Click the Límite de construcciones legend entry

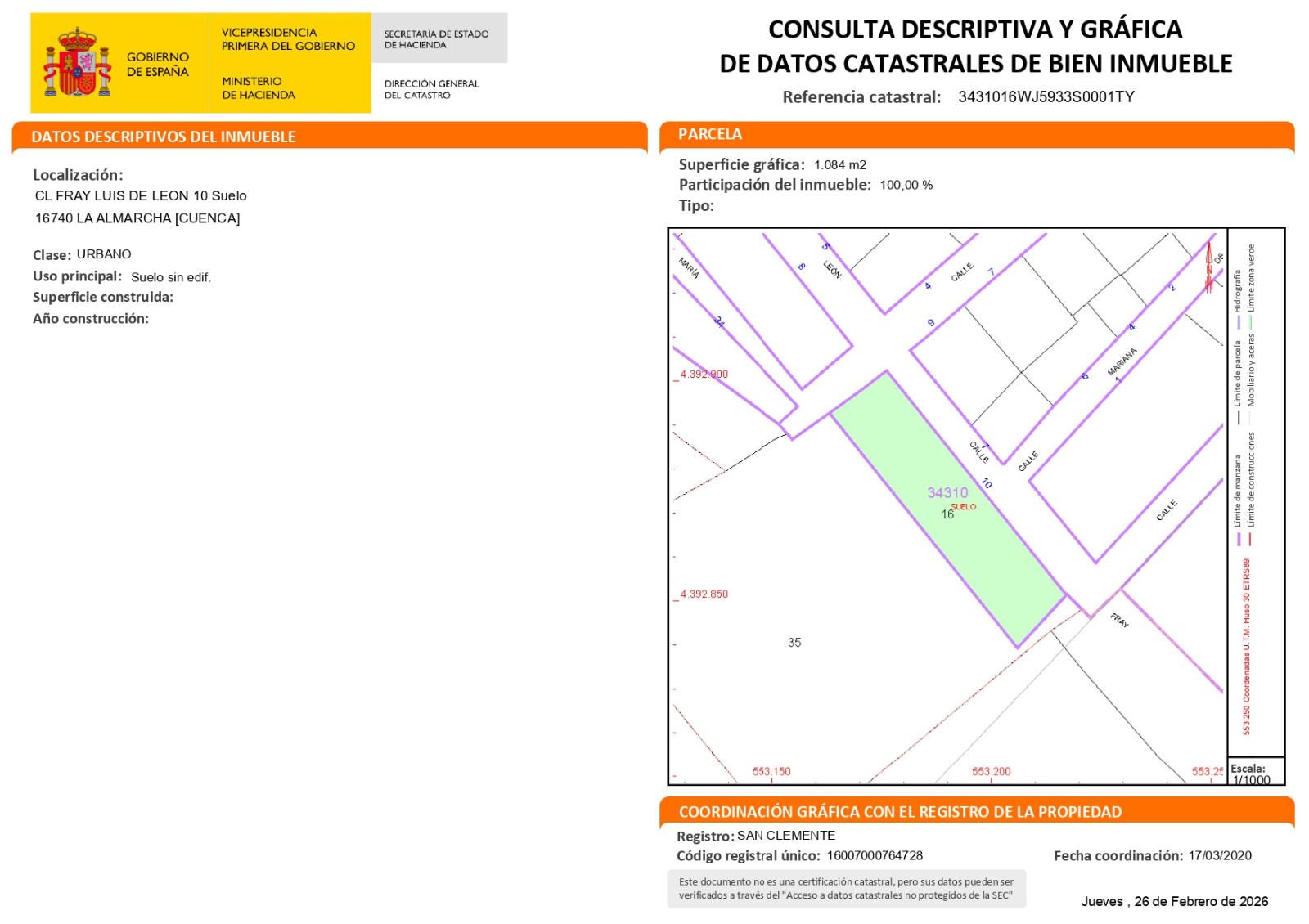pos(1251,491)
